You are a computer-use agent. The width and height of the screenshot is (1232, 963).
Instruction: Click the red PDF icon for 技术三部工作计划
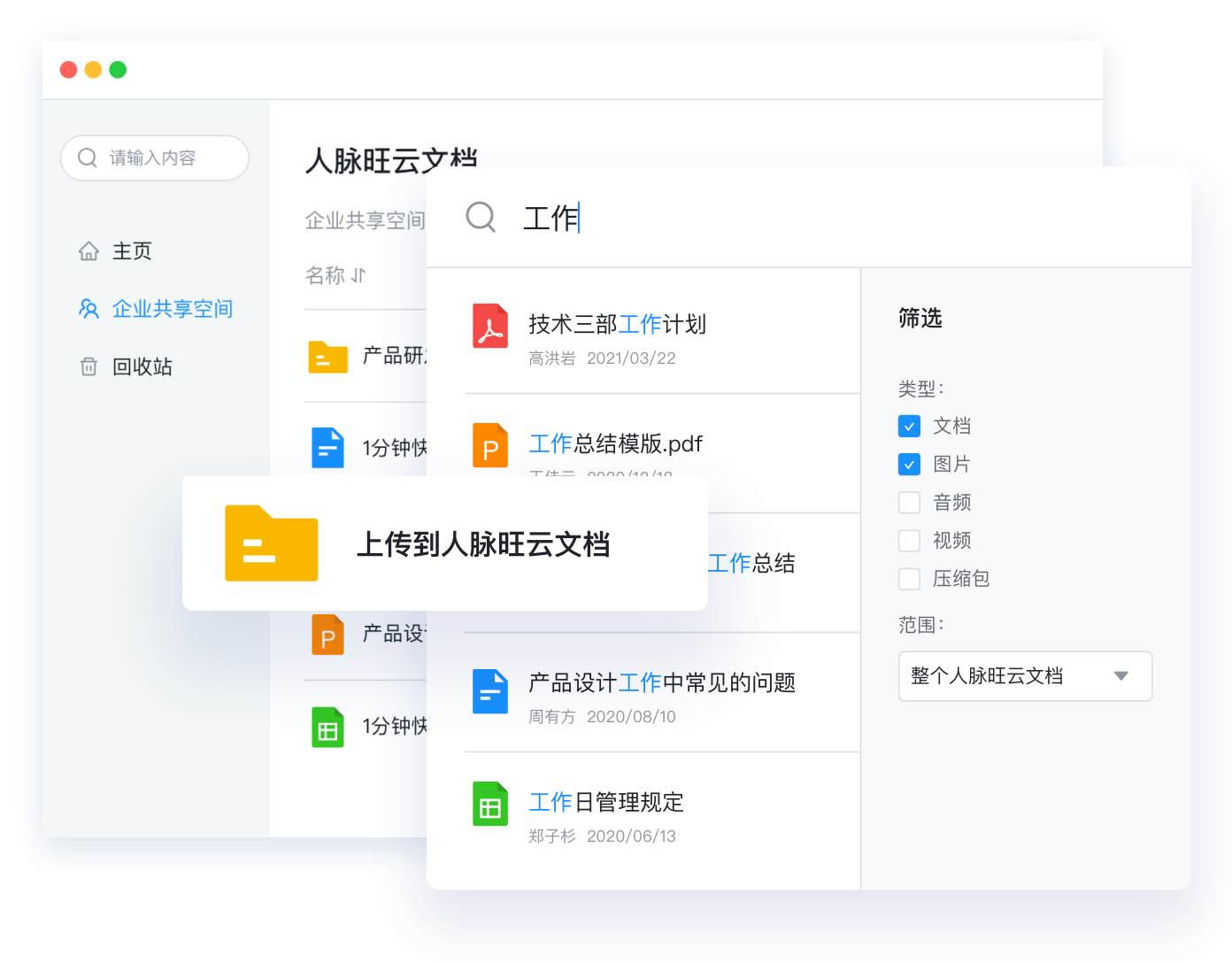pos(490,326)
